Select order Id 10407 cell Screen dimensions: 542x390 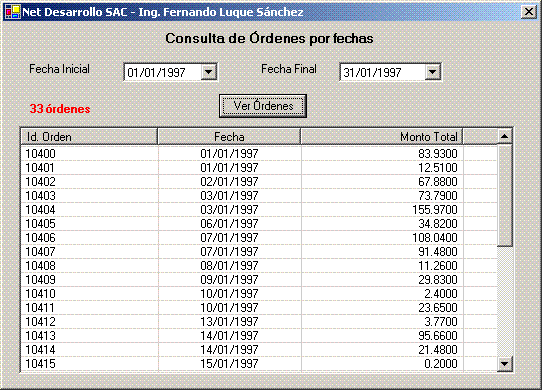[x=90, y=252]
